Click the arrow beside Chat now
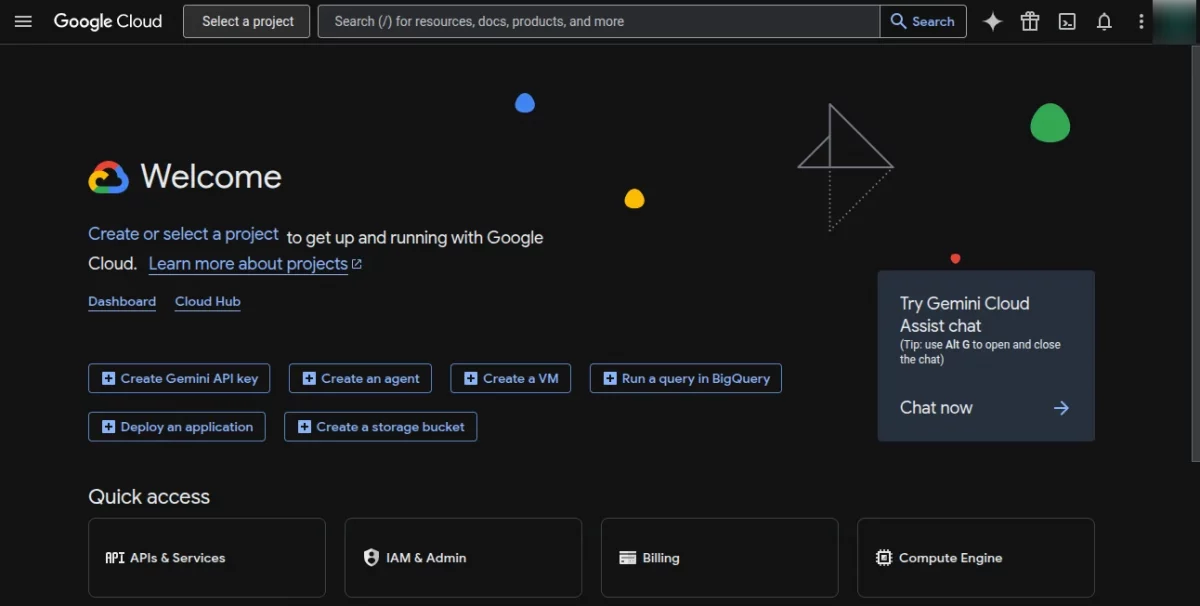The width and height of the screenshot is (1200, 606). (1061, 408)
